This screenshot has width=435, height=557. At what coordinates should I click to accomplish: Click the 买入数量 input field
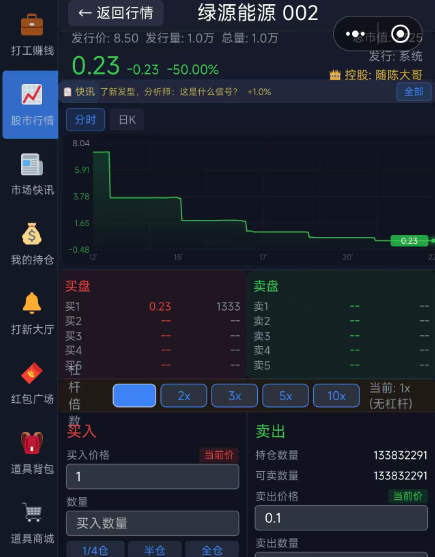click(x=152, y=523)
